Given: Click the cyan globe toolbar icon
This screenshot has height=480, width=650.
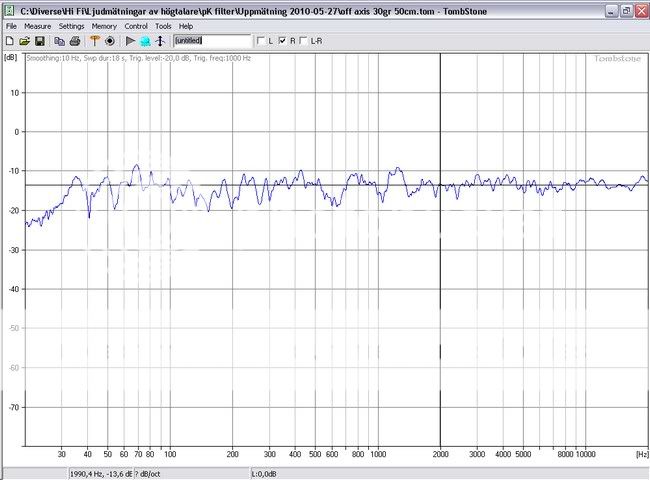Looking at the screenshot, I should (145, 41).
